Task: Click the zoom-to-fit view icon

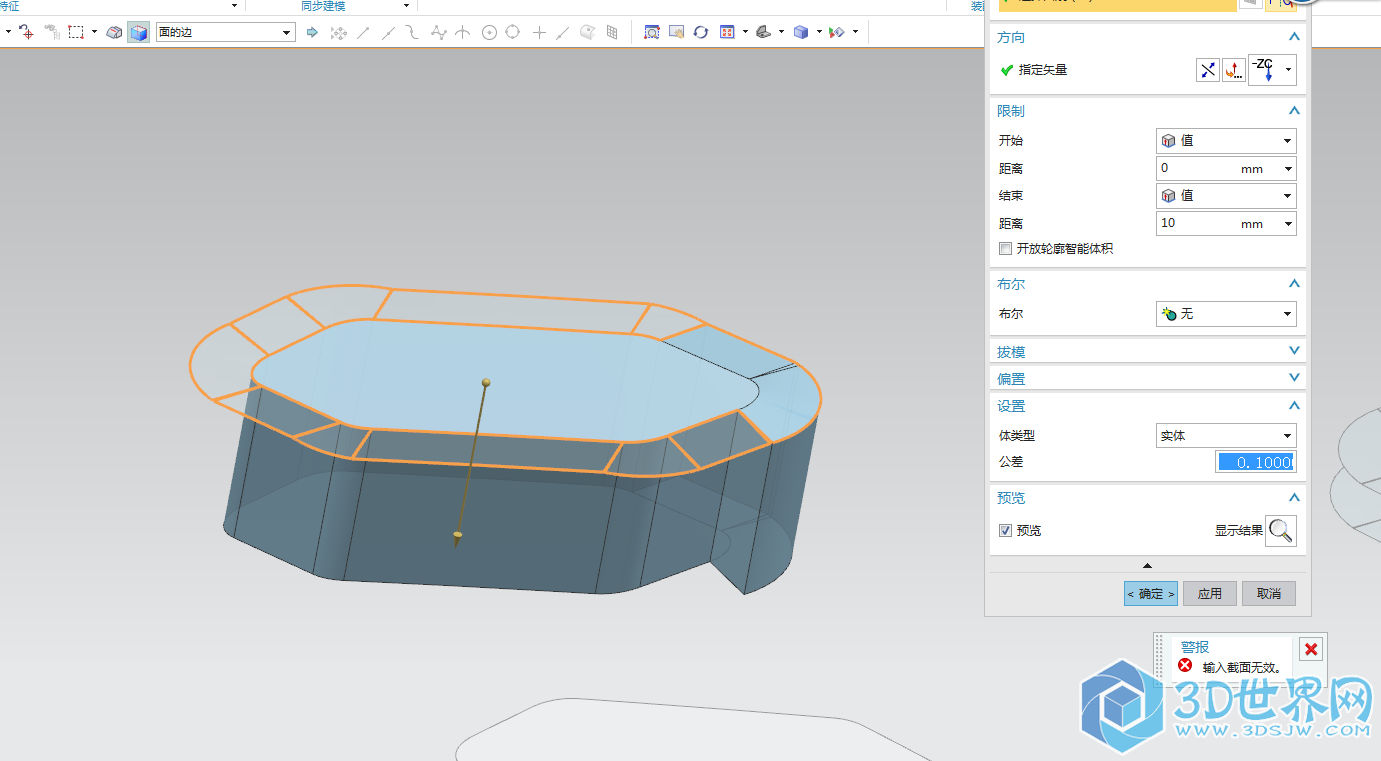Action: tap(652, 32)
